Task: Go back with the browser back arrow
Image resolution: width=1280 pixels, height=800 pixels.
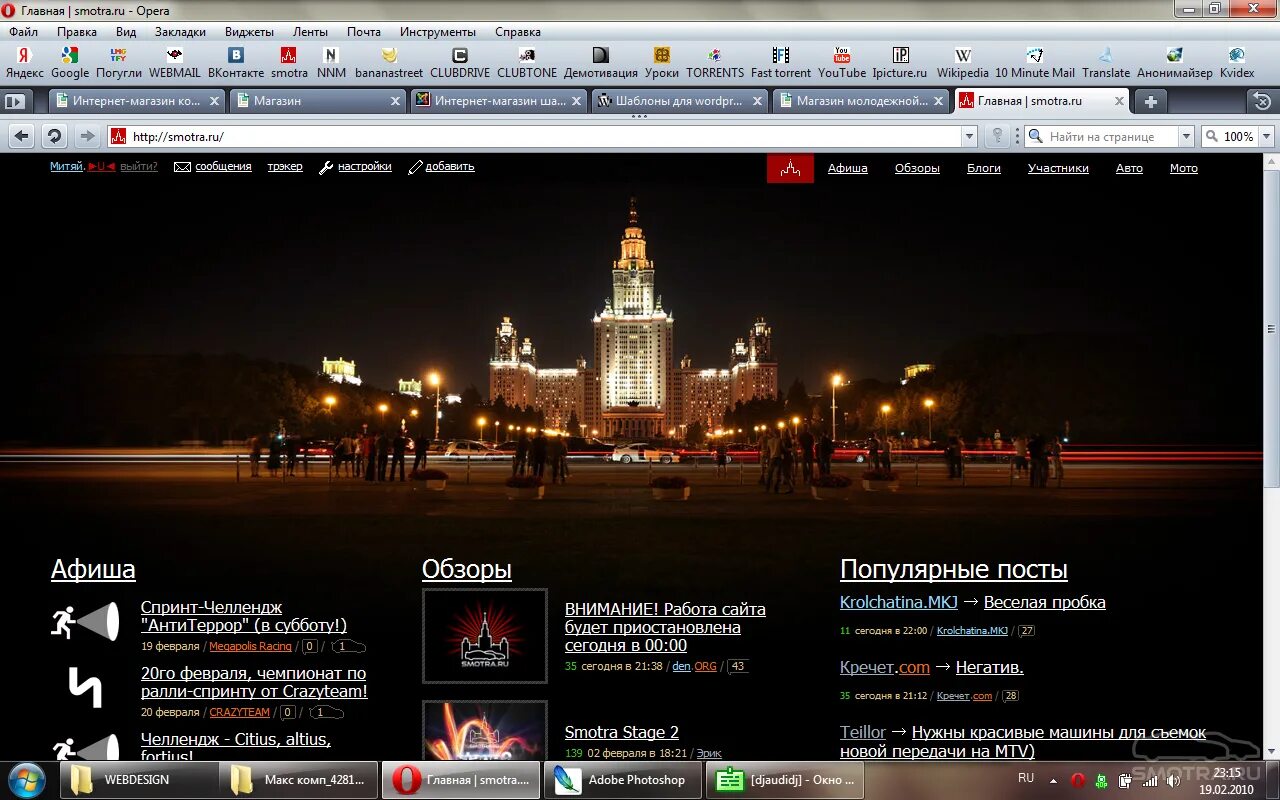Action: point(22,136)
